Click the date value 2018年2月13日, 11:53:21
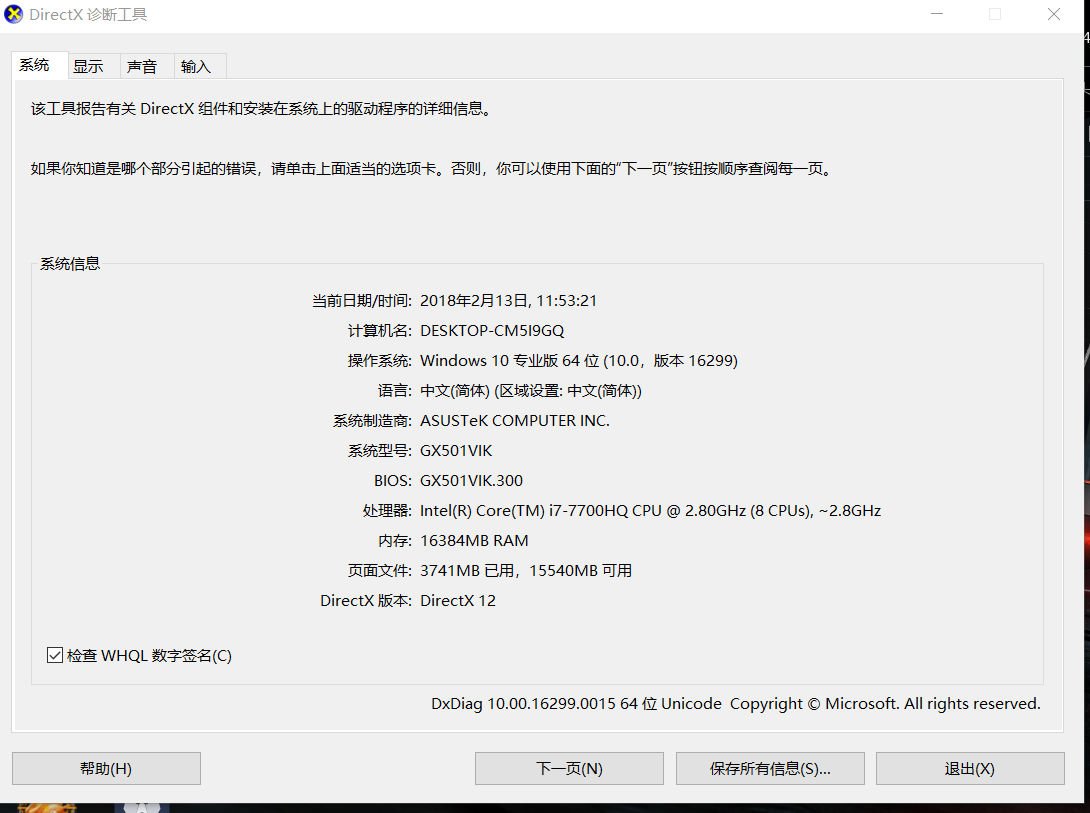This screenshot has width=1090, height=813. tap(509, 301)
